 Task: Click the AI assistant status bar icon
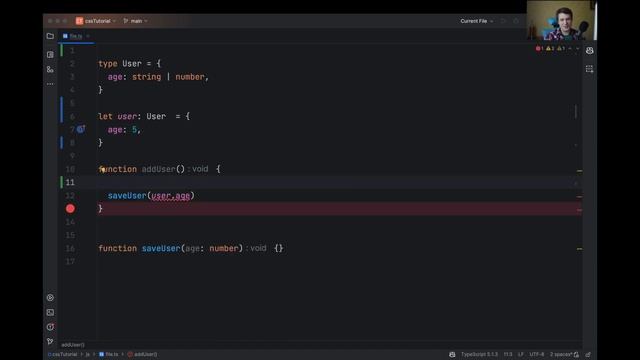452,354
